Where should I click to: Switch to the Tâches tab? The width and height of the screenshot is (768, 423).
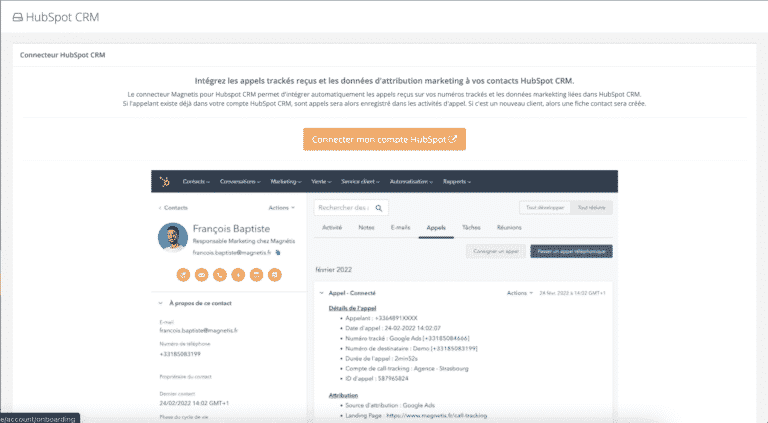point(471,228)
